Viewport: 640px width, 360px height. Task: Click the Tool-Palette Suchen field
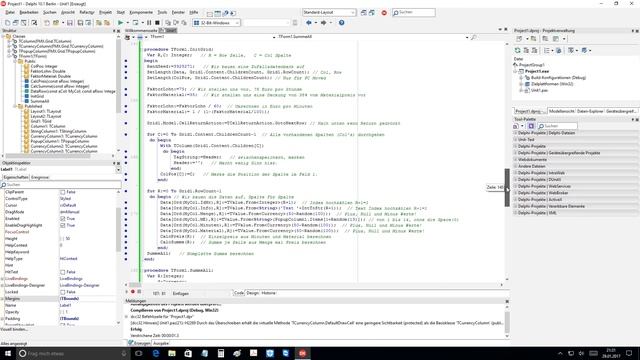point(557,126)
